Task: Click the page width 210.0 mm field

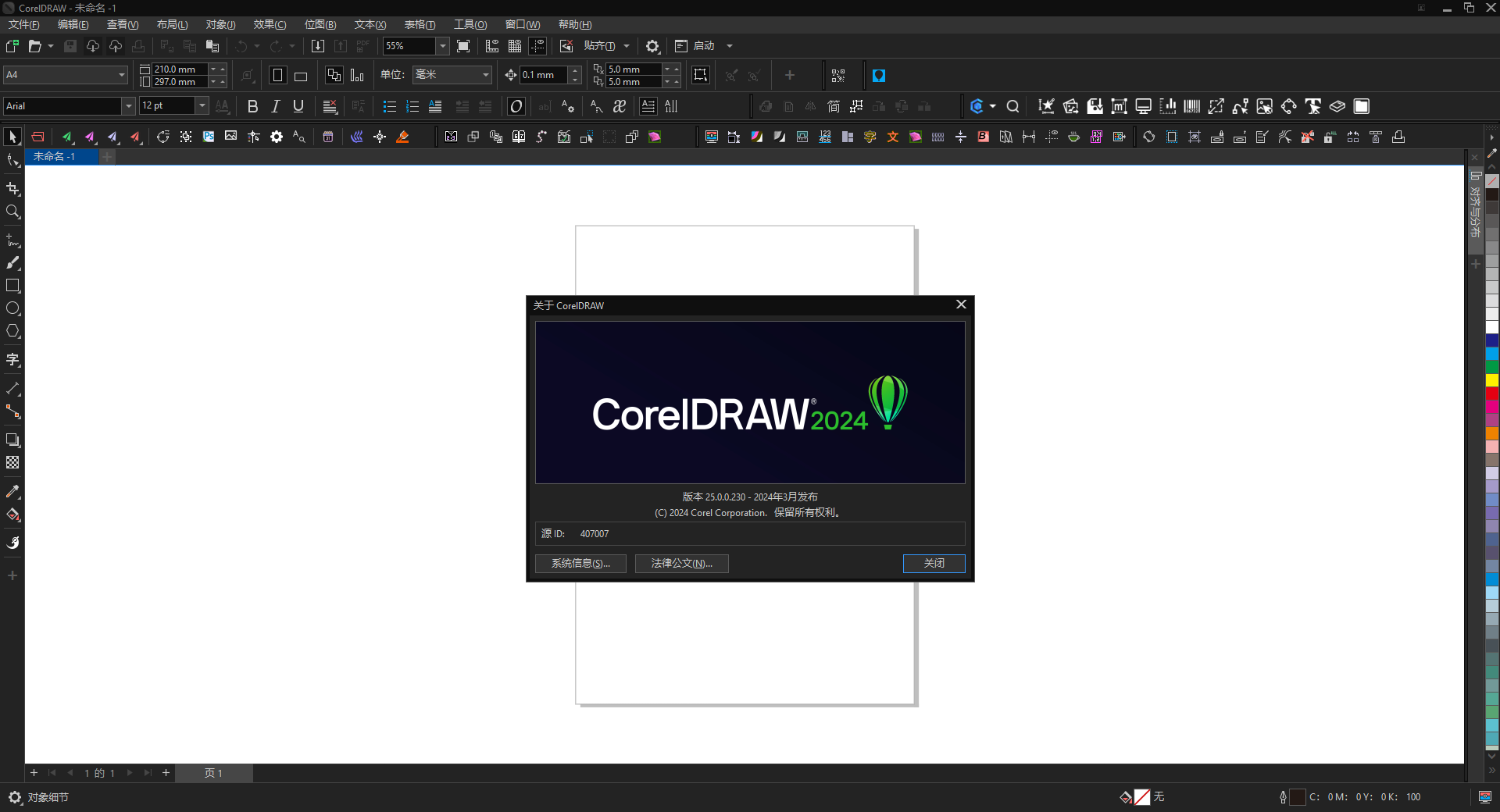Action: click(180, 69)
